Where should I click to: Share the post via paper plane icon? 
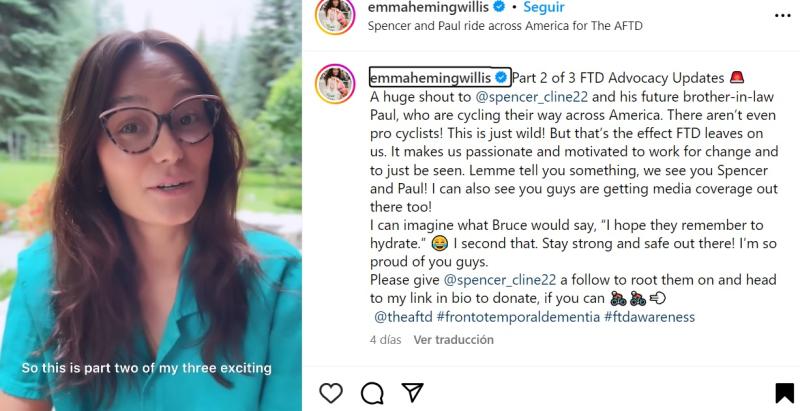(412, 392)
